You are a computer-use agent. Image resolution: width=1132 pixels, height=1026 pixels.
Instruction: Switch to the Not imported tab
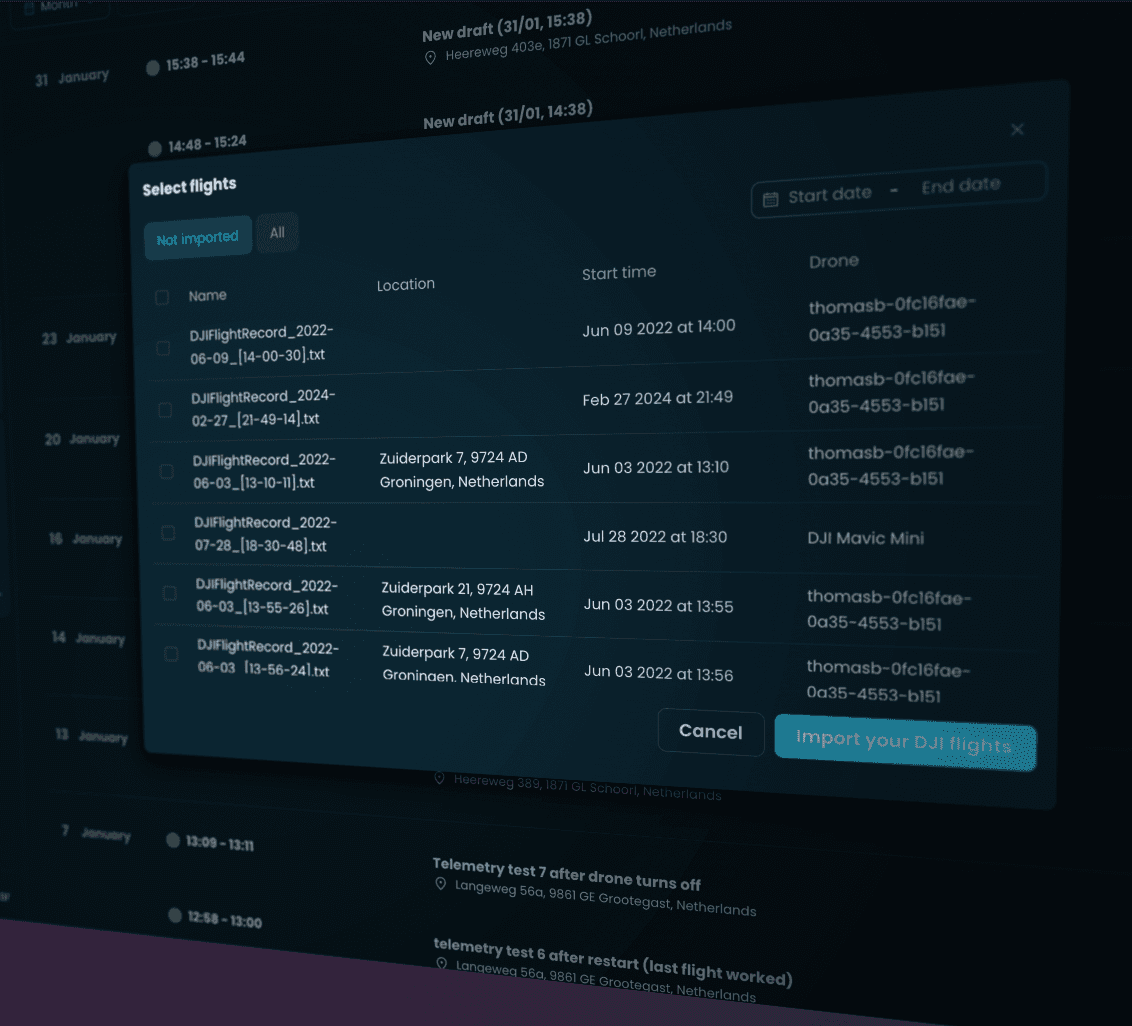(x=198, y=238)
